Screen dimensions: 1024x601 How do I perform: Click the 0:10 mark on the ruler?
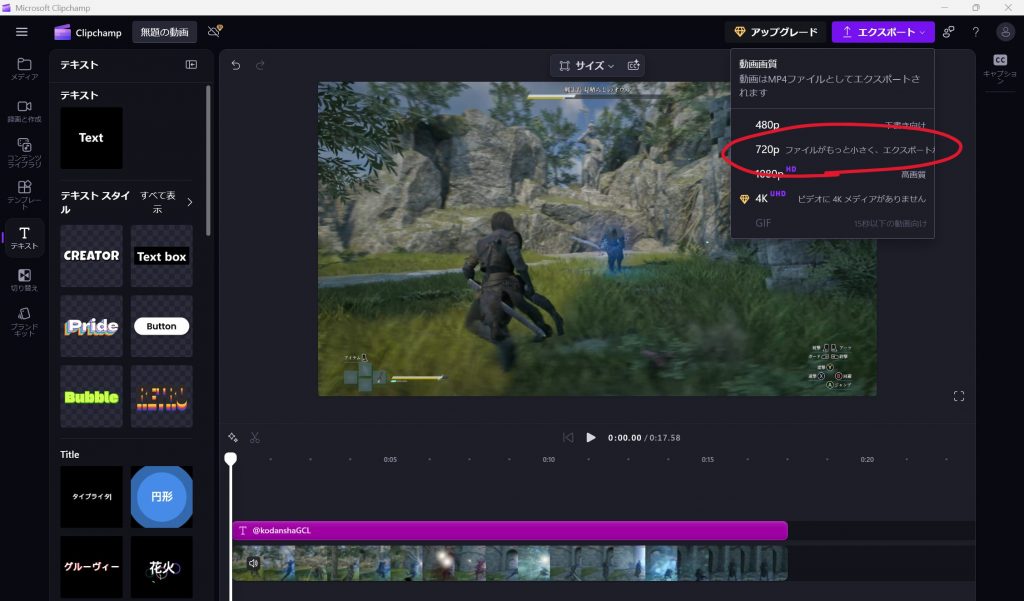[549, 460]
